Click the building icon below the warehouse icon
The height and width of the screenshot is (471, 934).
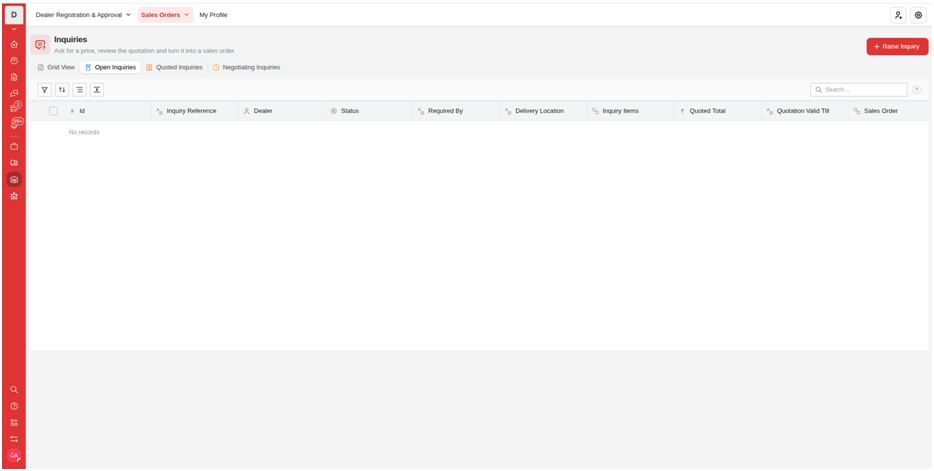tap(14, 195)
